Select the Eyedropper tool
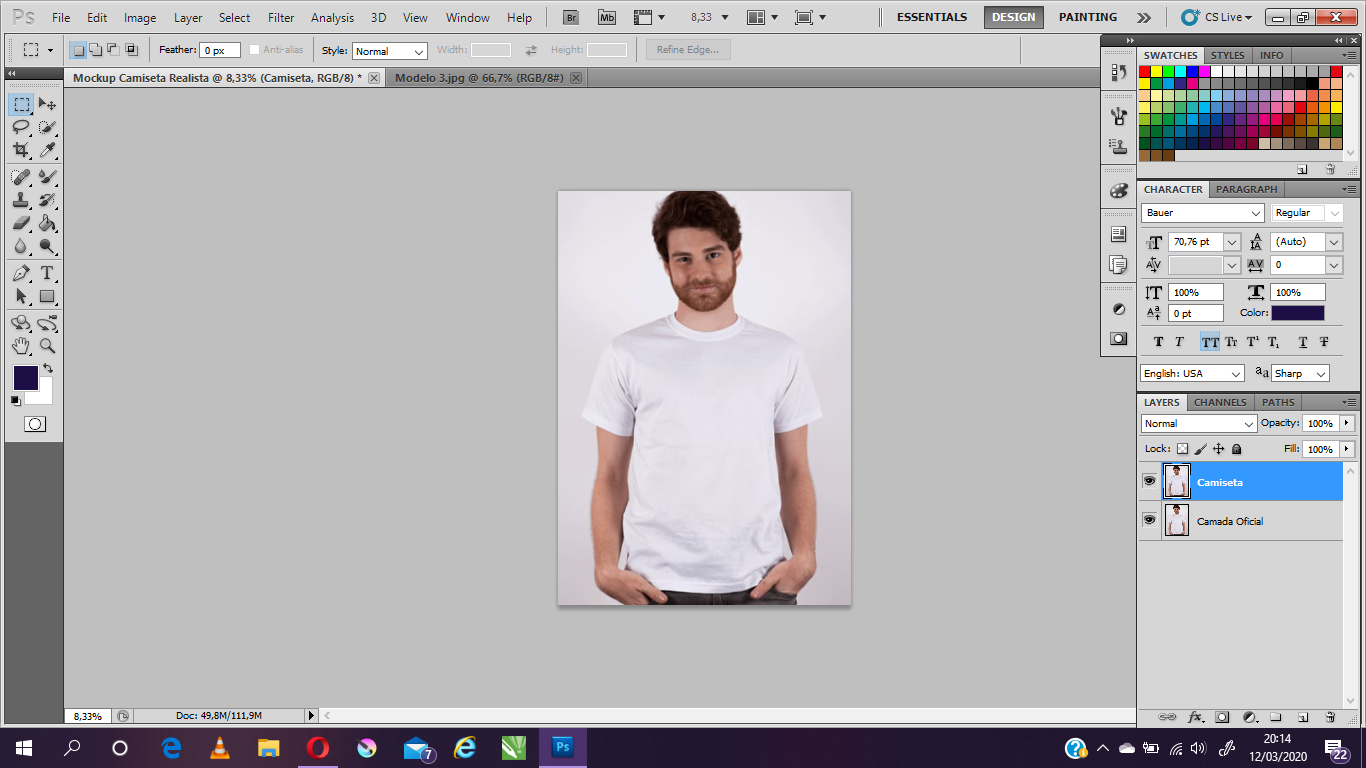This screenshot has width=1366, height=768. (x=47, y=150)
